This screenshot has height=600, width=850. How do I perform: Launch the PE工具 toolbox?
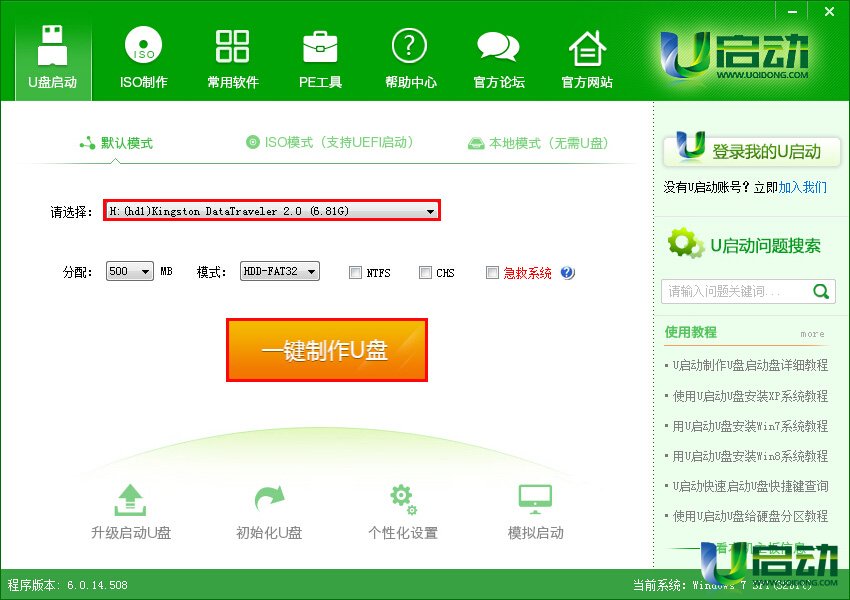click(x=320, y=57)
